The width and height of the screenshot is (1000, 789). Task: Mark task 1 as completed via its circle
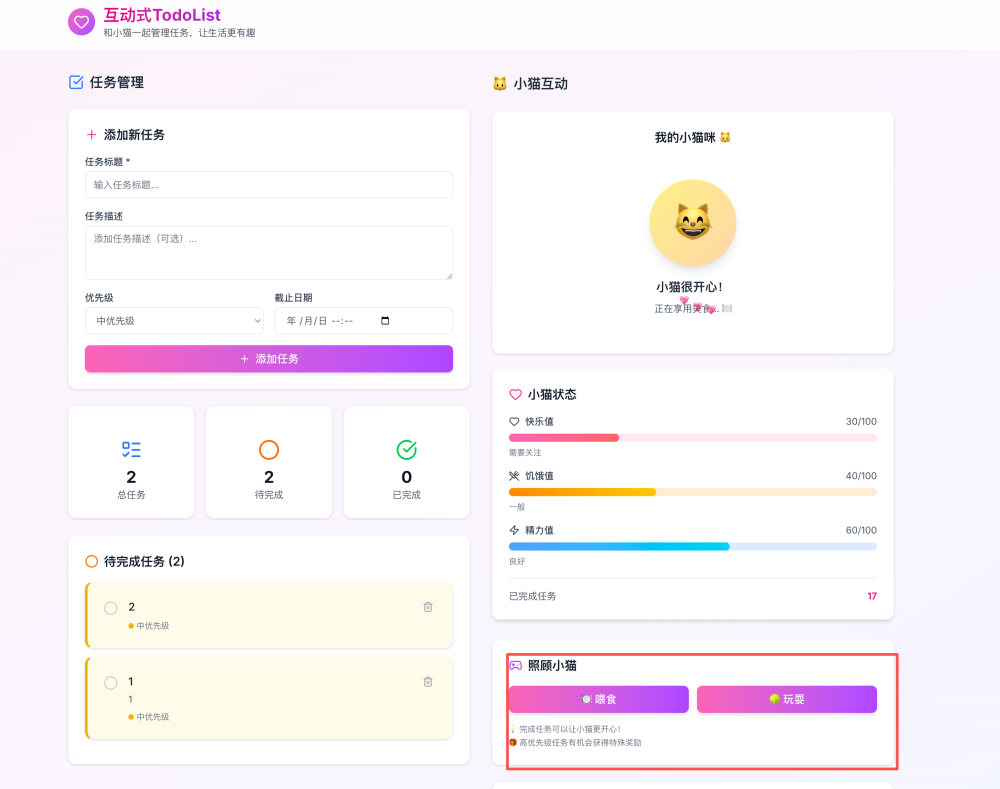tap(110, 681)
